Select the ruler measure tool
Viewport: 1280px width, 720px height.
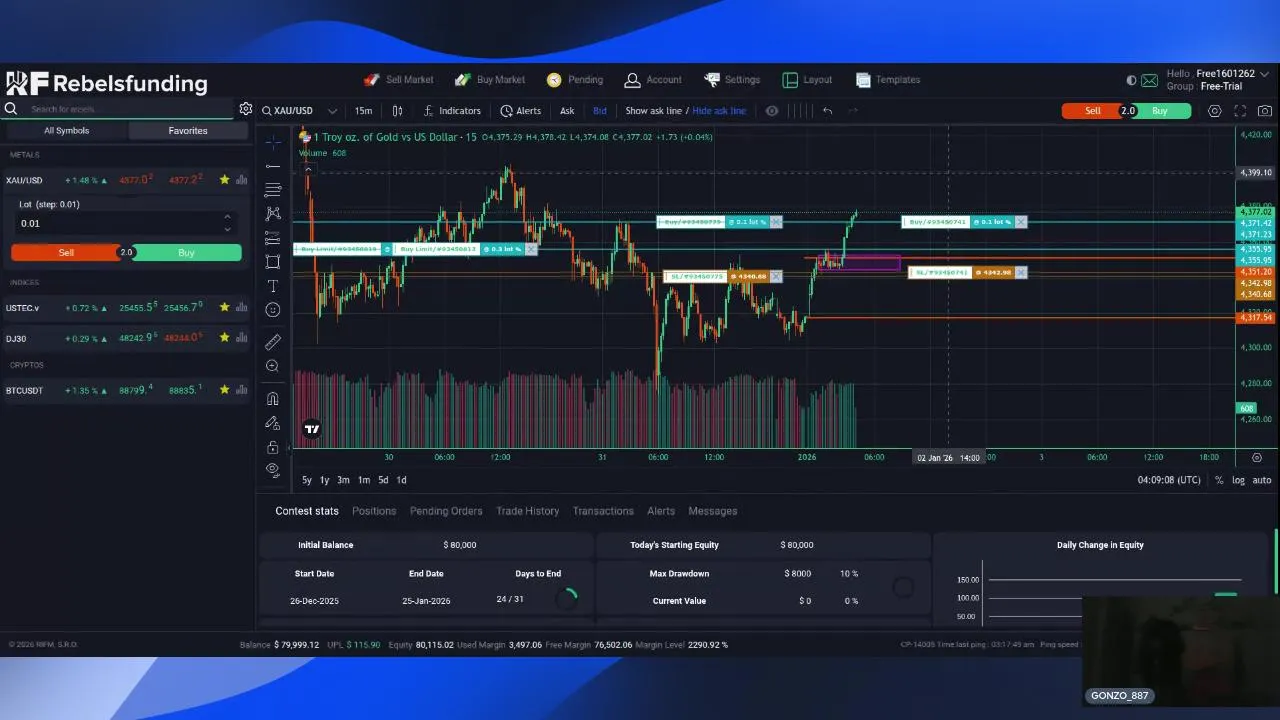pos(273,342)
